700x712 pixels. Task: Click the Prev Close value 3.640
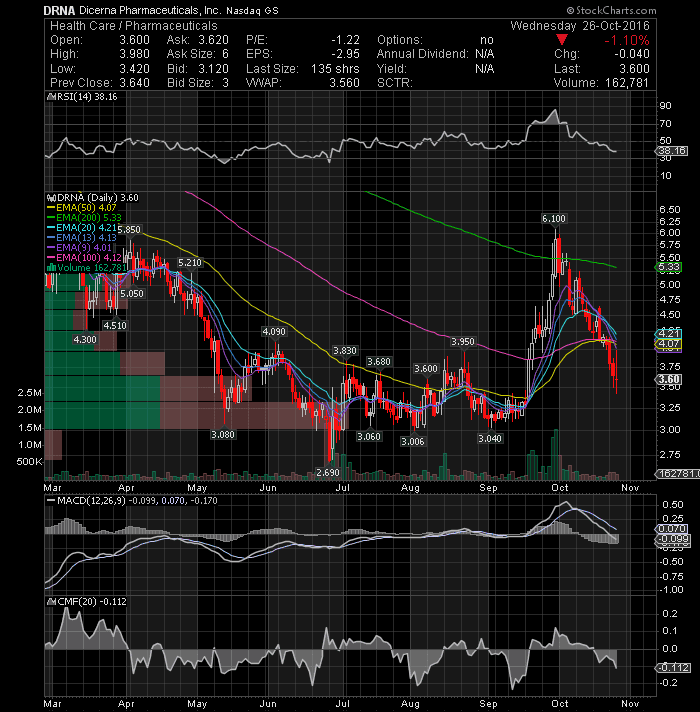(x=134, y=83)
